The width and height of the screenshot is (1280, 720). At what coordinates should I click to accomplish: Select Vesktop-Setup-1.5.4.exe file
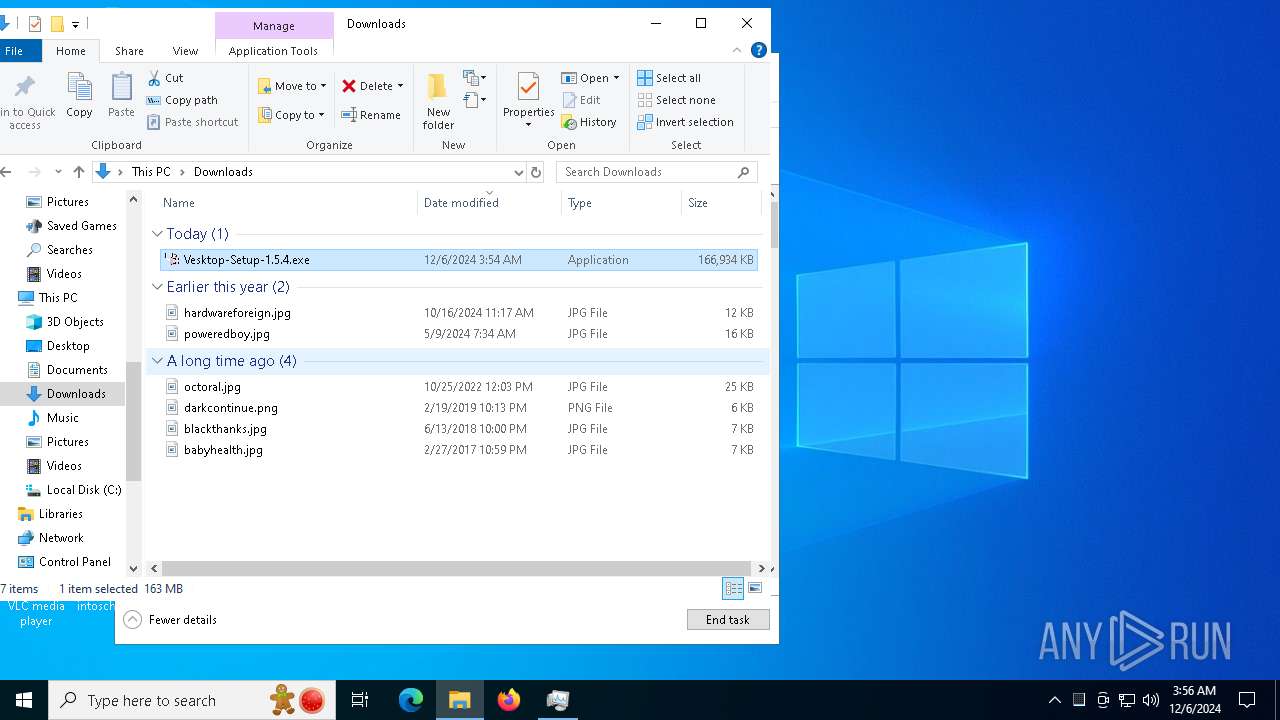459,260
